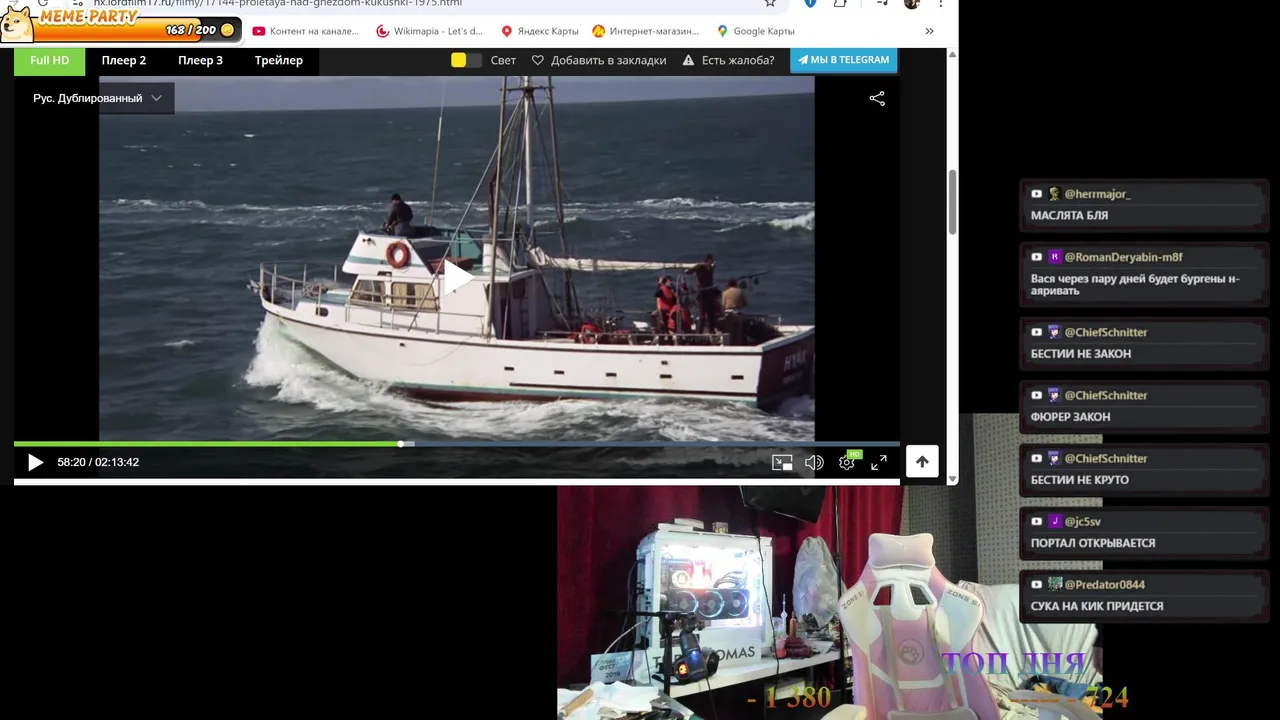Click the YouTube icon beside @jc5sv
The width and height of the screenshot is (1280, 720).
1037,521
